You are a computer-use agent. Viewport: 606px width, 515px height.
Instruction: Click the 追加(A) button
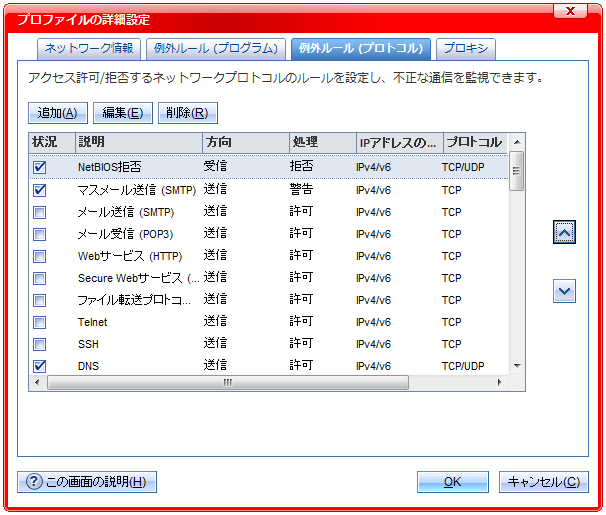[x=59, y=113]
